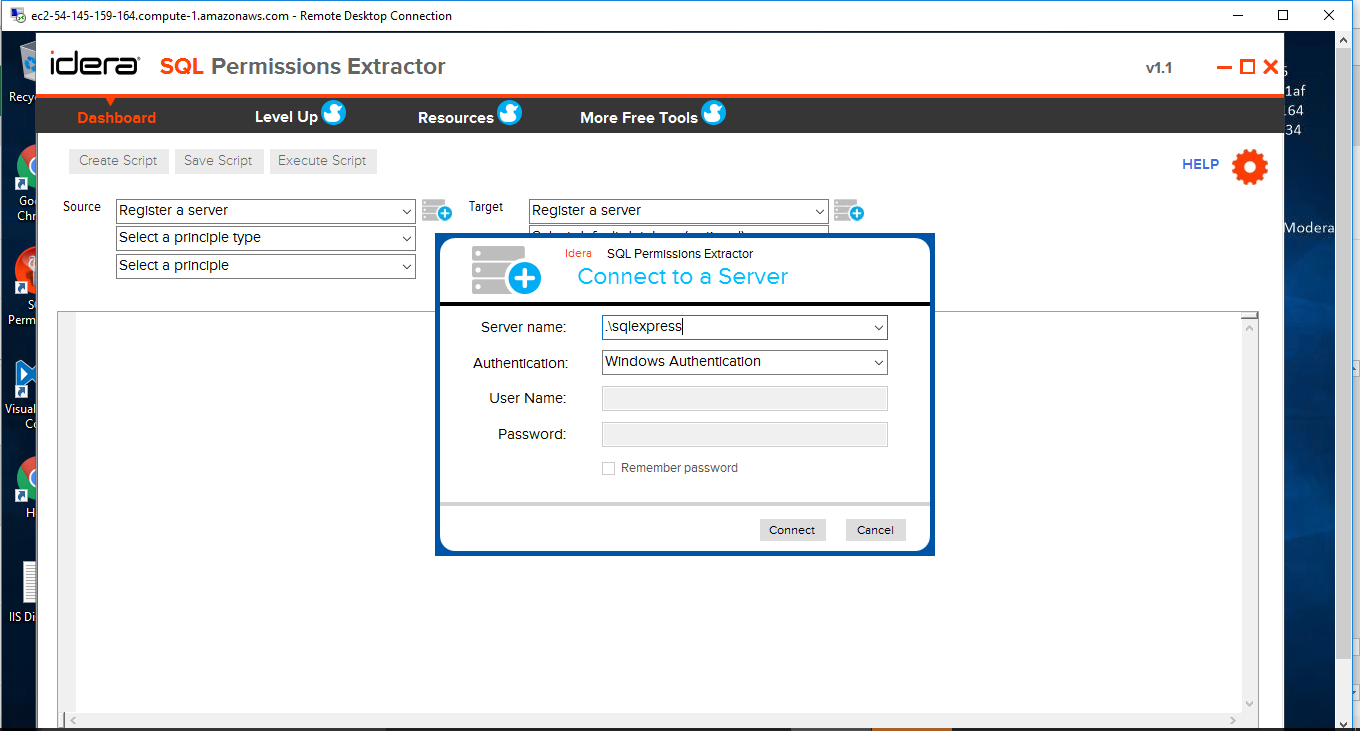This screenshot has height=731, width=1360.
Task: Click the Source server registration icon
Action: pos(436,210)
